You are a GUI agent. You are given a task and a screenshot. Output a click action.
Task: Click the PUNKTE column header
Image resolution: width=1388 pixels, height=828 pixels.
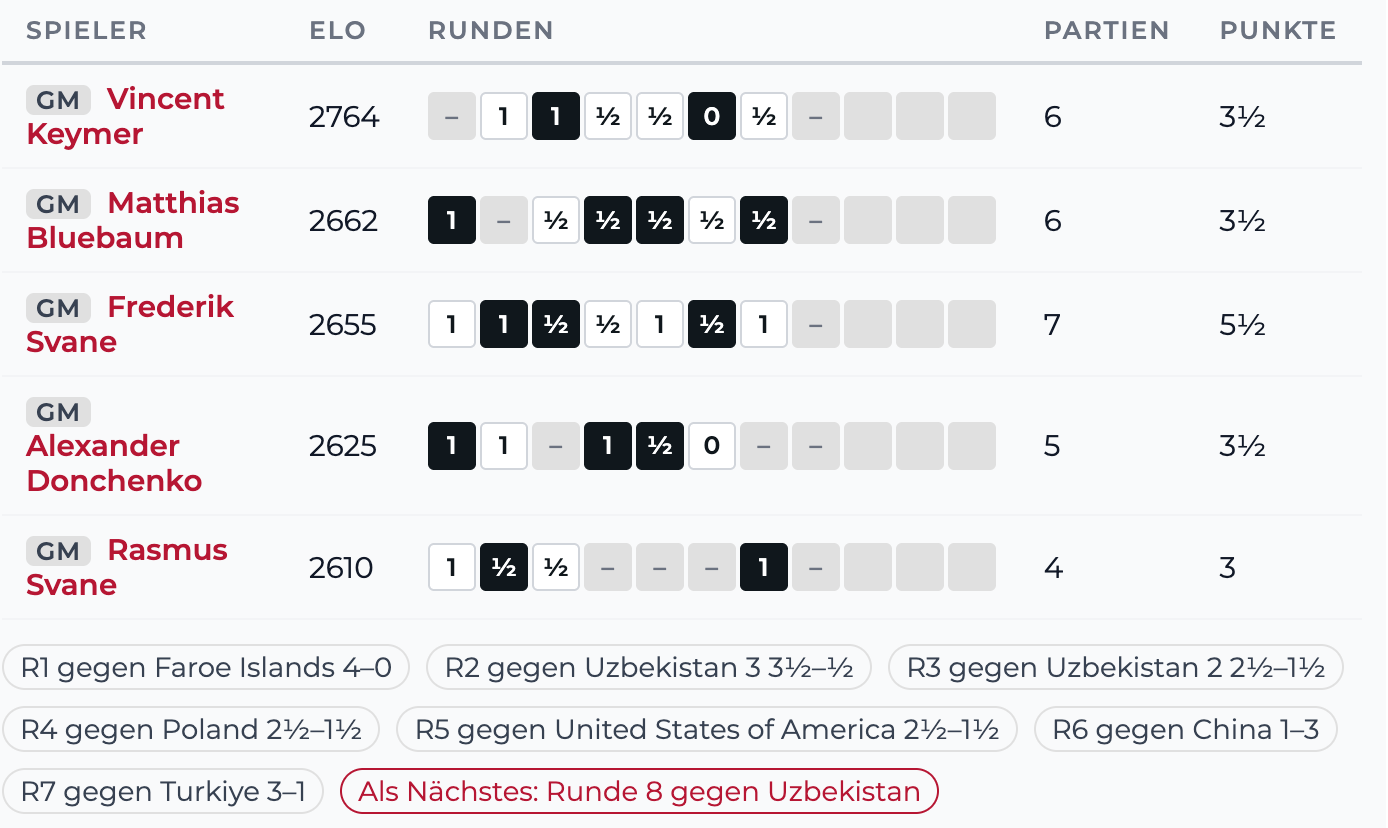click(1278, 30)
